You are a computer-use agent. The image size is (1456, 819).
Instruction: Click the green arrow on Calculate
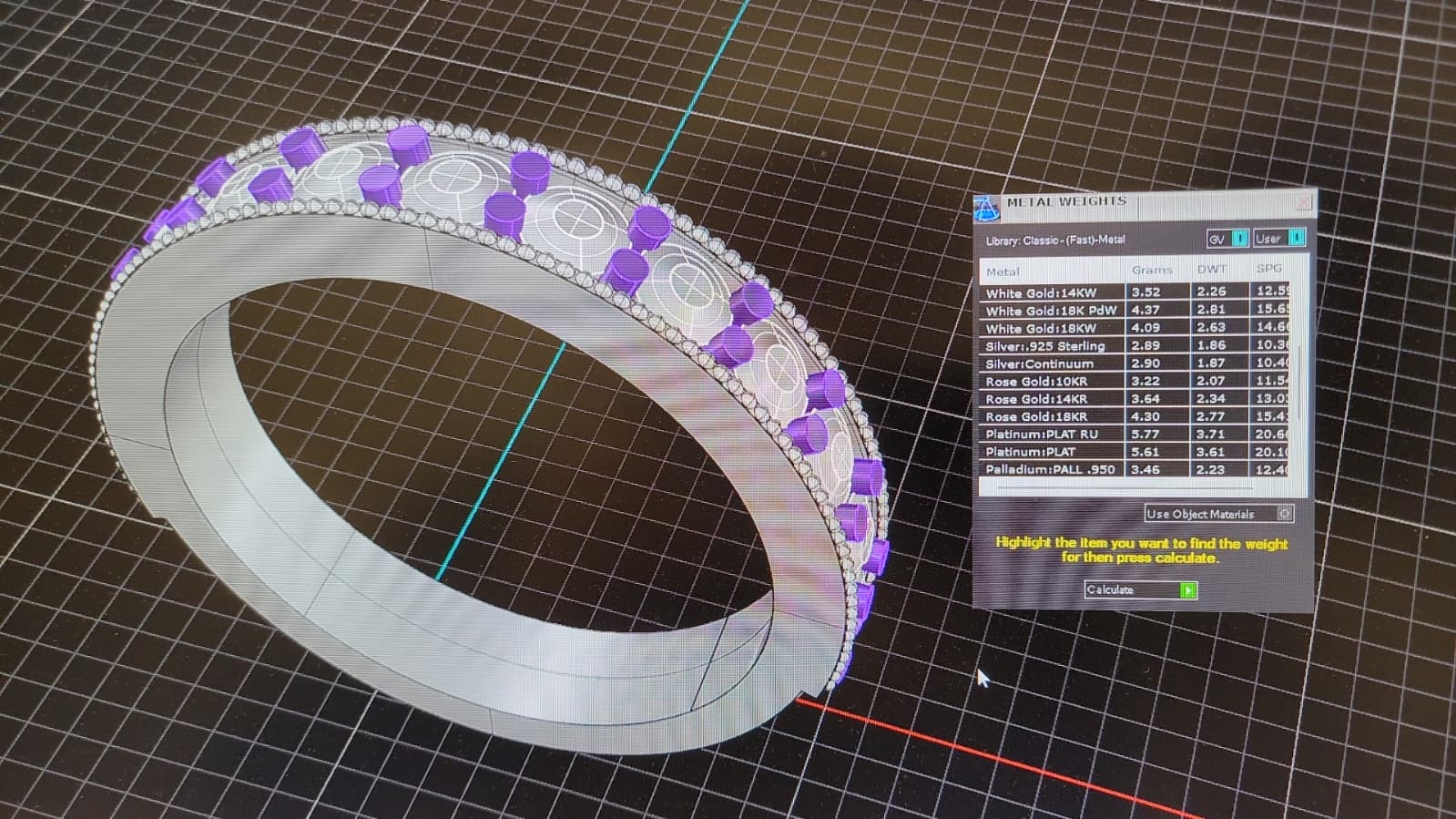tap(1187, 590)
